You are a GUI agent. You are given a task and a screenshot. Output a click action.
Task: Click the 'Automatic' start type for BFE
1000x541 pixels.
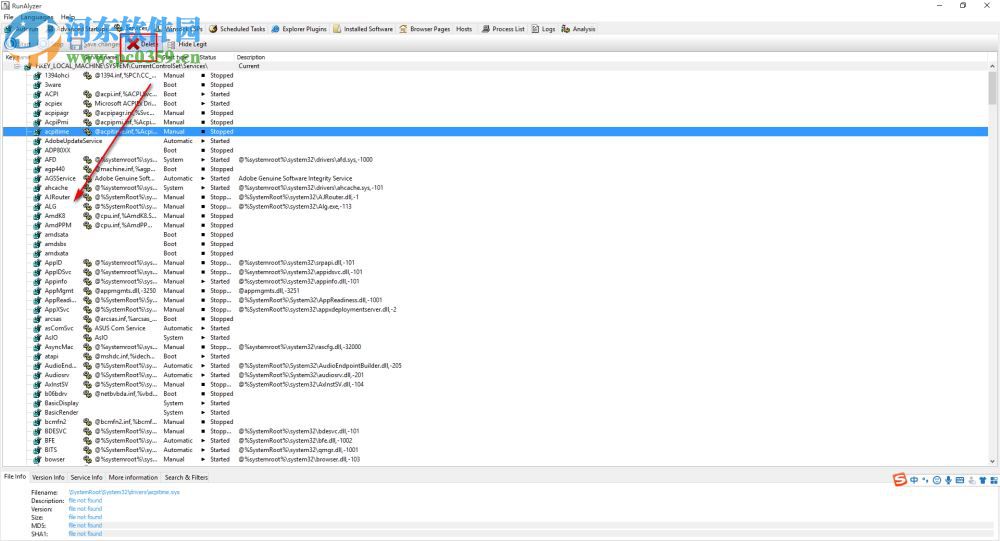pyautogui.click(x=178, y=441)
